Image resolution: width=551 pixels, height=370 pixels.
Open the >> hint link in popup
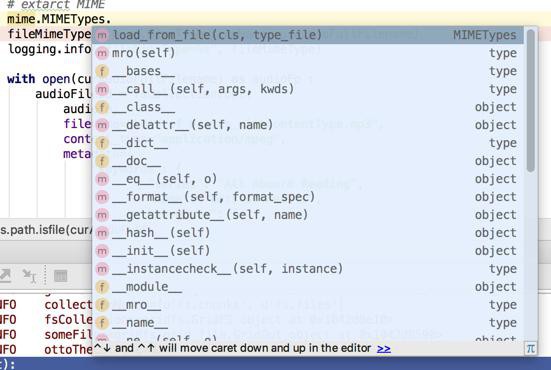point(383,348)
